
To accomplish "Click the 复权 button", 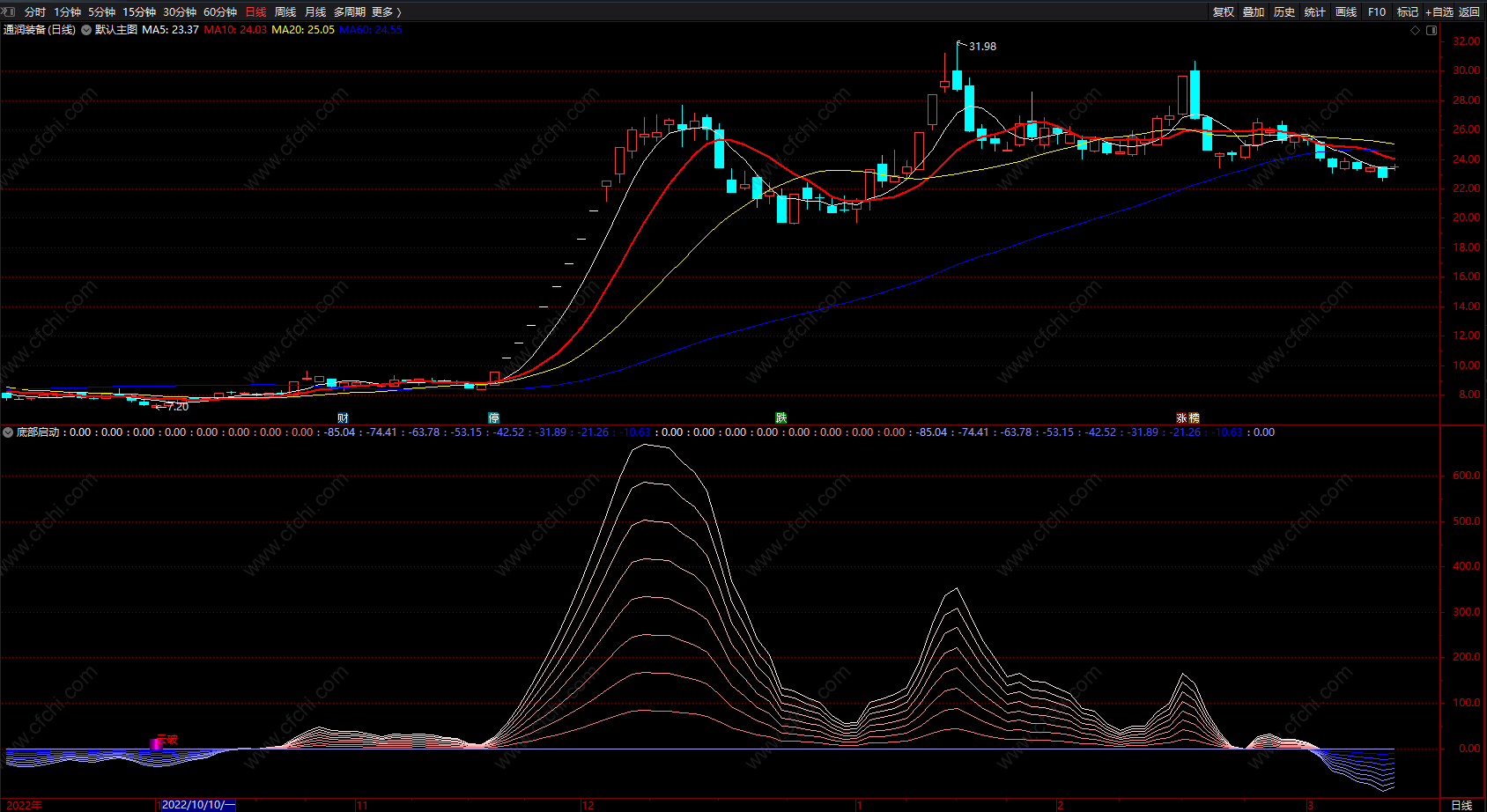I will coord(1224,11).
